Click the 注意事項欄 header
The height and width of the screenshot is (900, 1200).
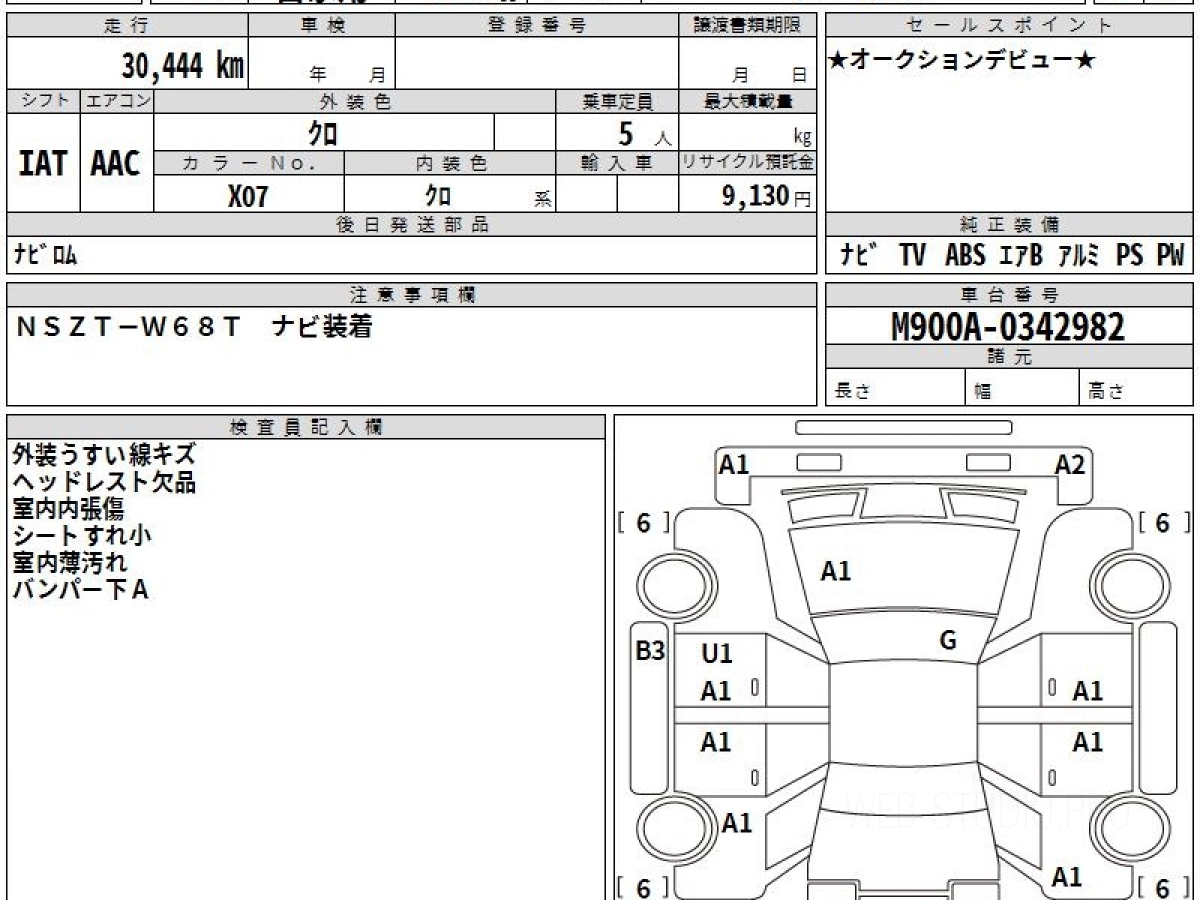[x=411, y=295]
